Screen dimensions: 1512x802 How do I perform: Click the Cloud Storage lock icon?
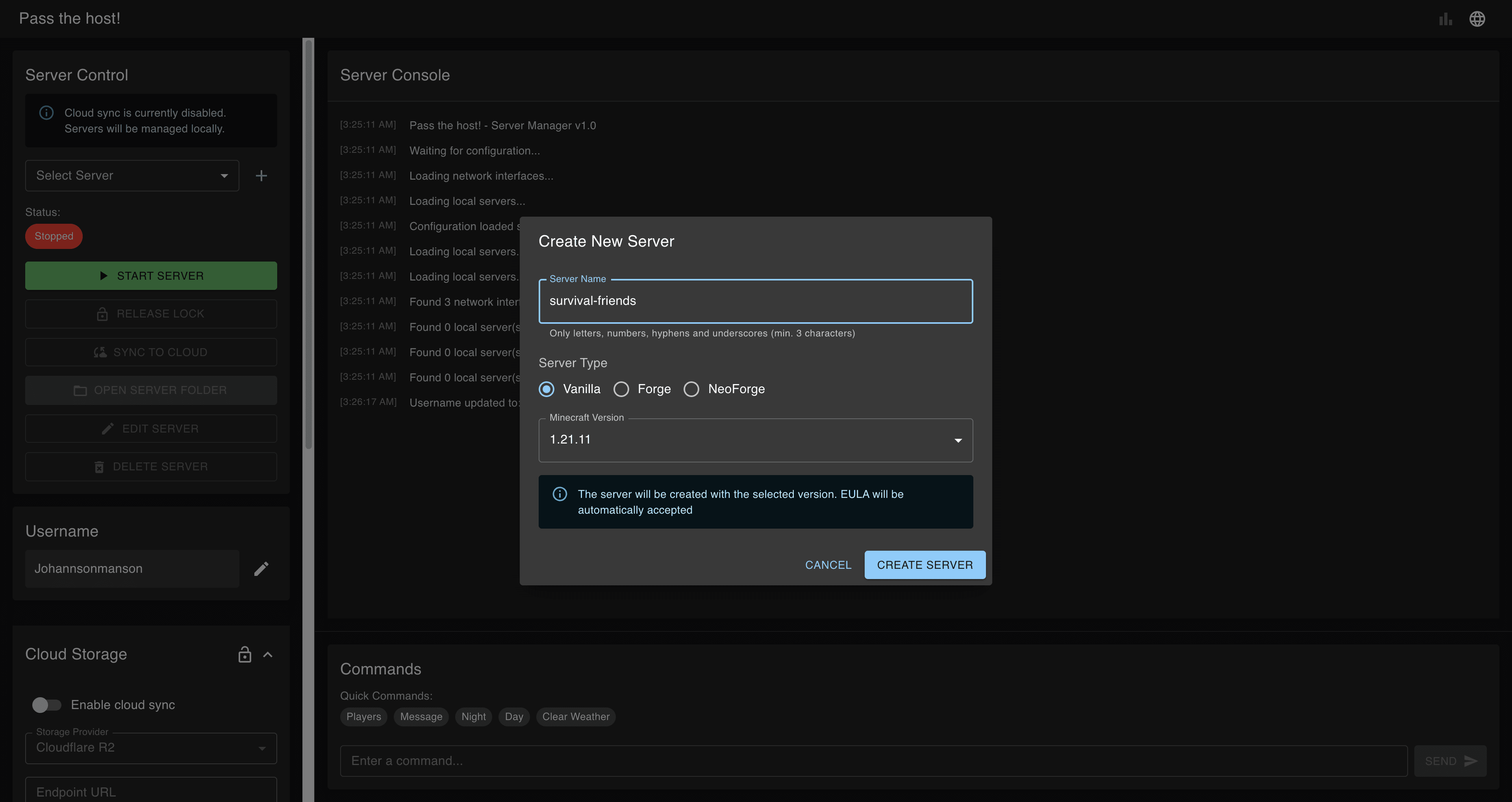pos(245,654)
